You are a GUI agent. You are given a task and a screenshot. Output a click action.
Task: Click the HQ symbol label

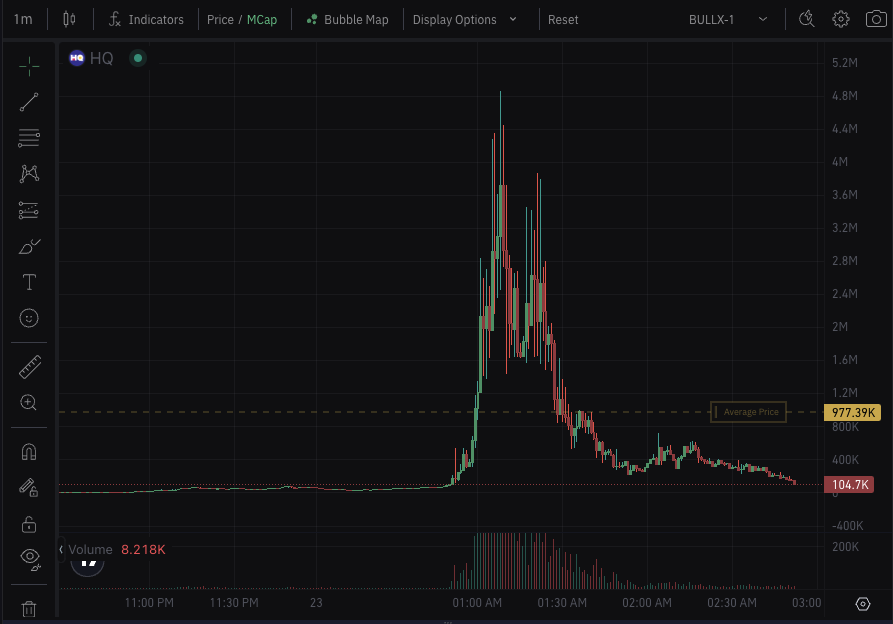tap(101, 58)
